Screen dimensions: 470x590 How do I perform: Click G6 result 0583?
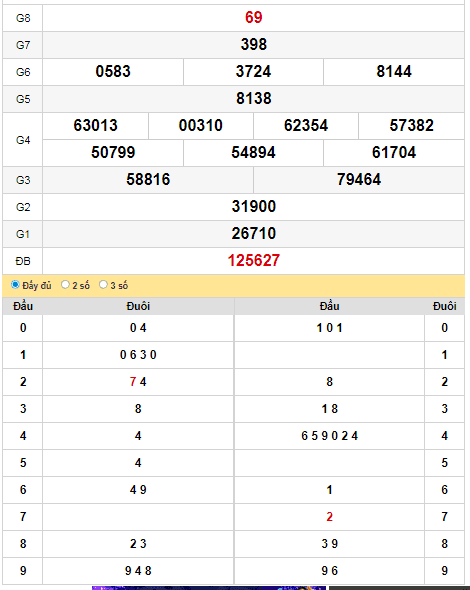113,71
